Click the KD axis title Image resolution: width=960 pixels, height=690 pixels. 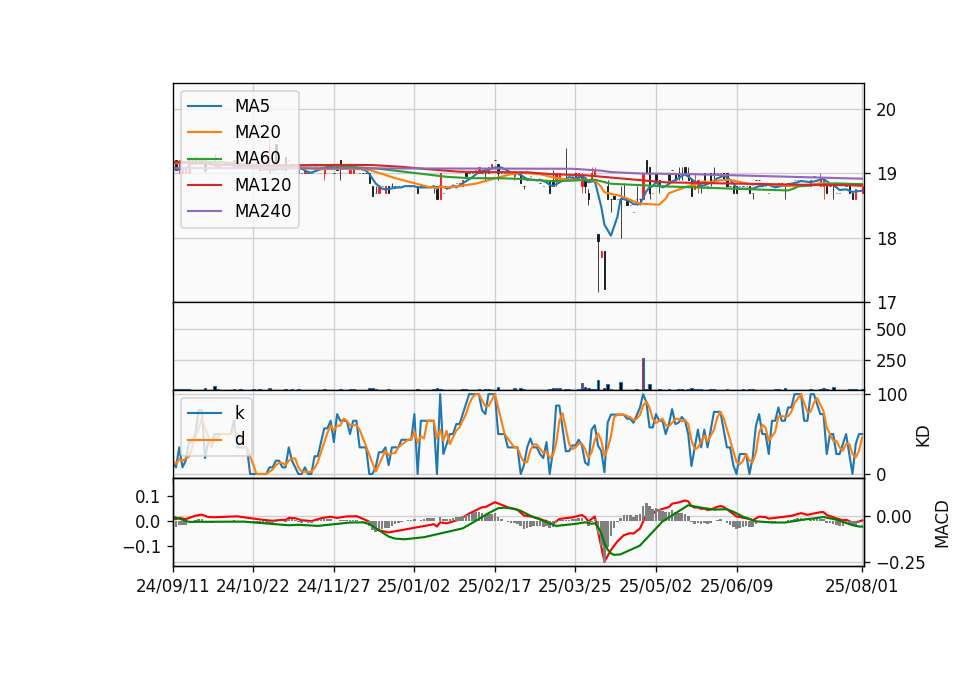pos(923,437)
